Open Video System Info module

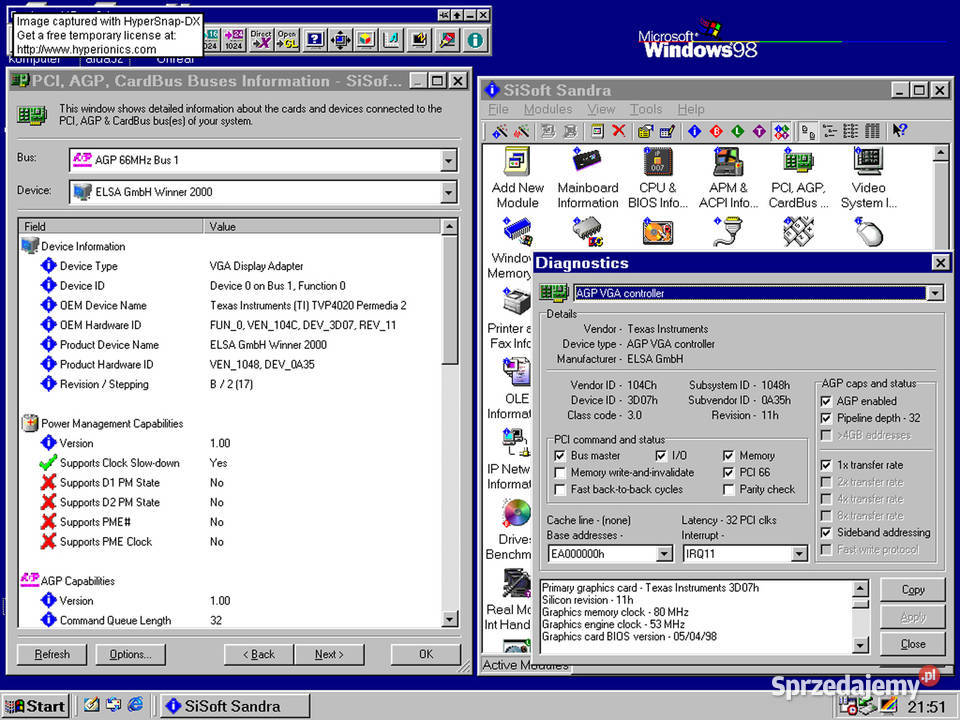(x=868, y=178)
